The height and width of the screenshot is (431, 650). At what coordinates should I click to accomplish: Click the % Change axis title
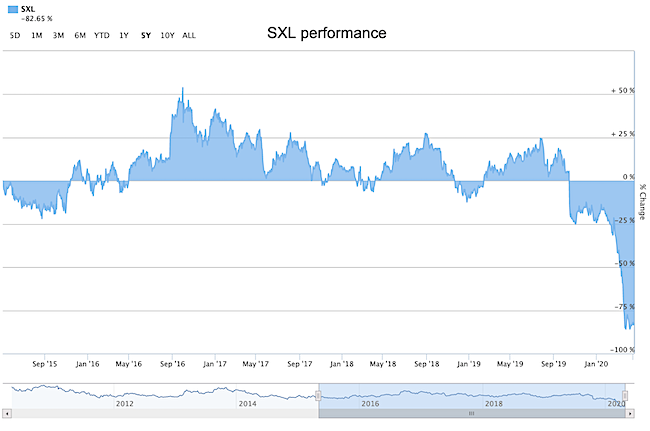tap(642, 202)
